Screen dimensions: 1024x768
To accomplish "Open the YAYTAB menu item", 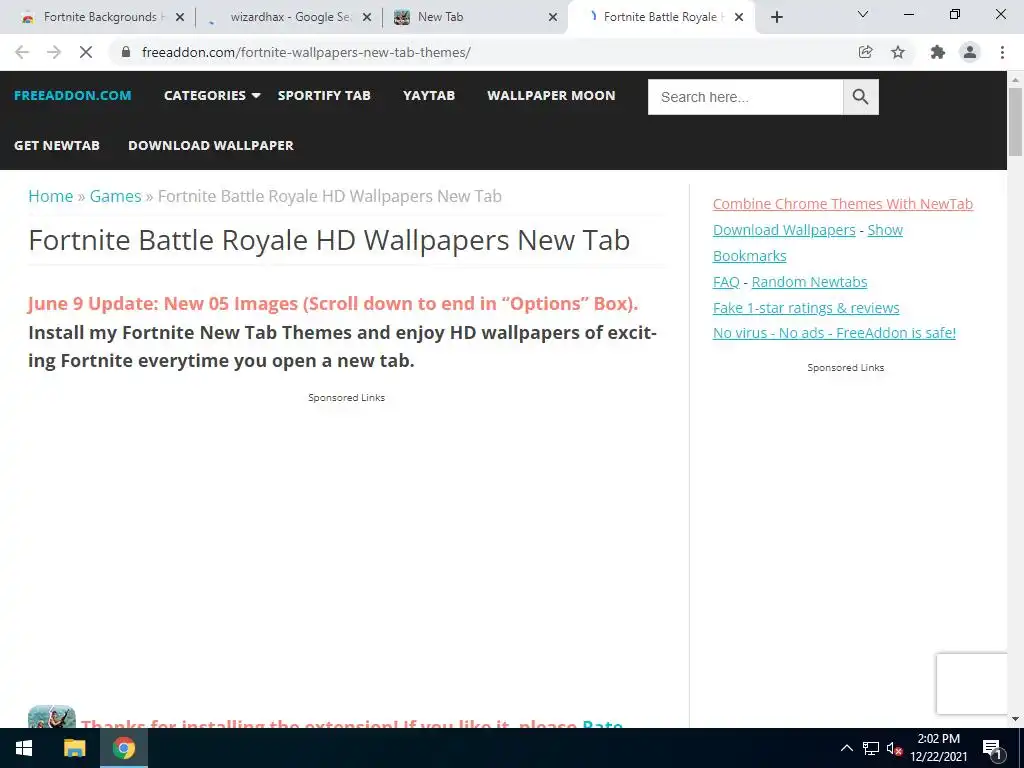I will pos(429,95).
